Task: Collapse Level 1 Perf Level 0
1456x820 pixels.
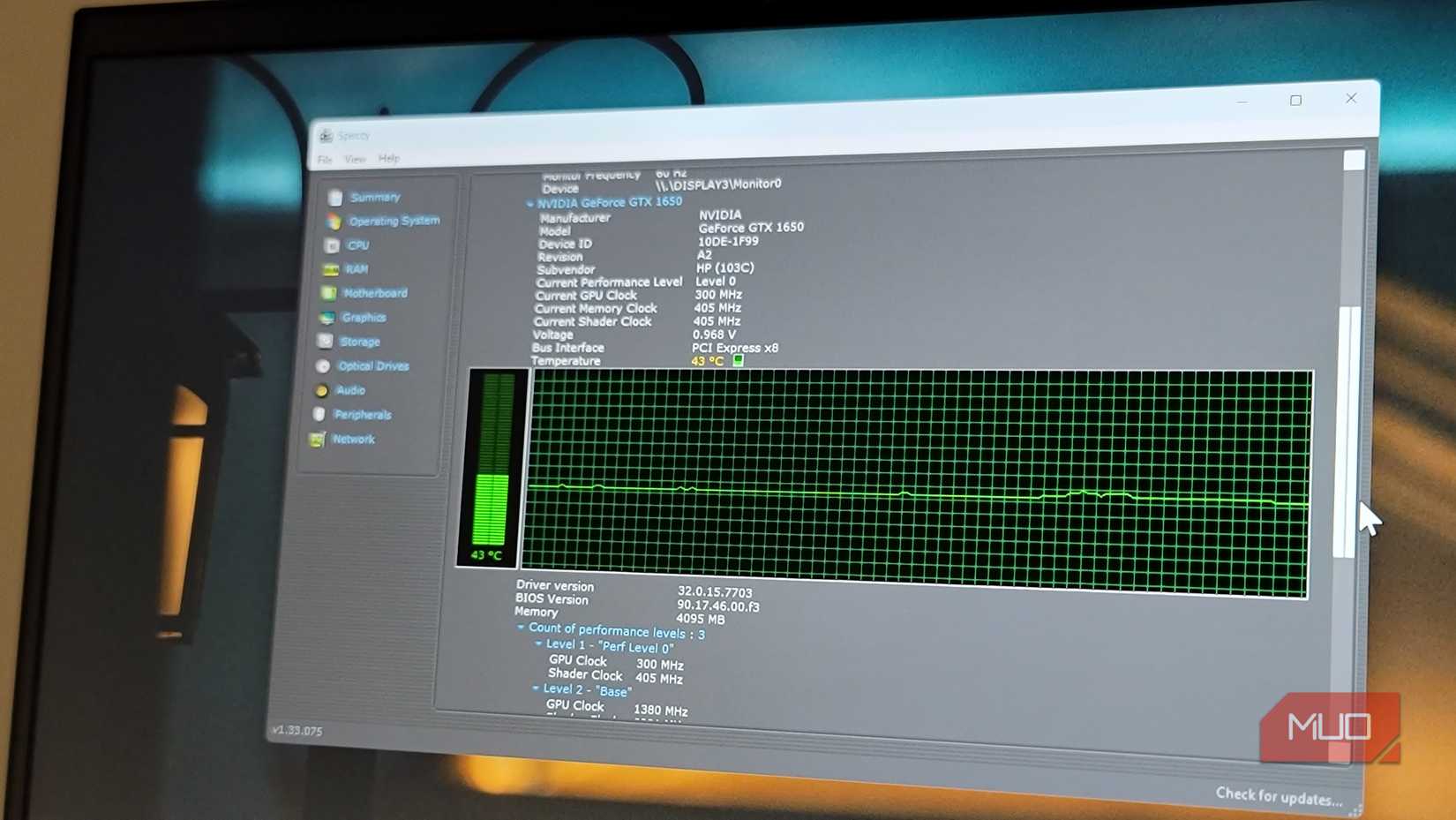Action: tap(537, 644)
